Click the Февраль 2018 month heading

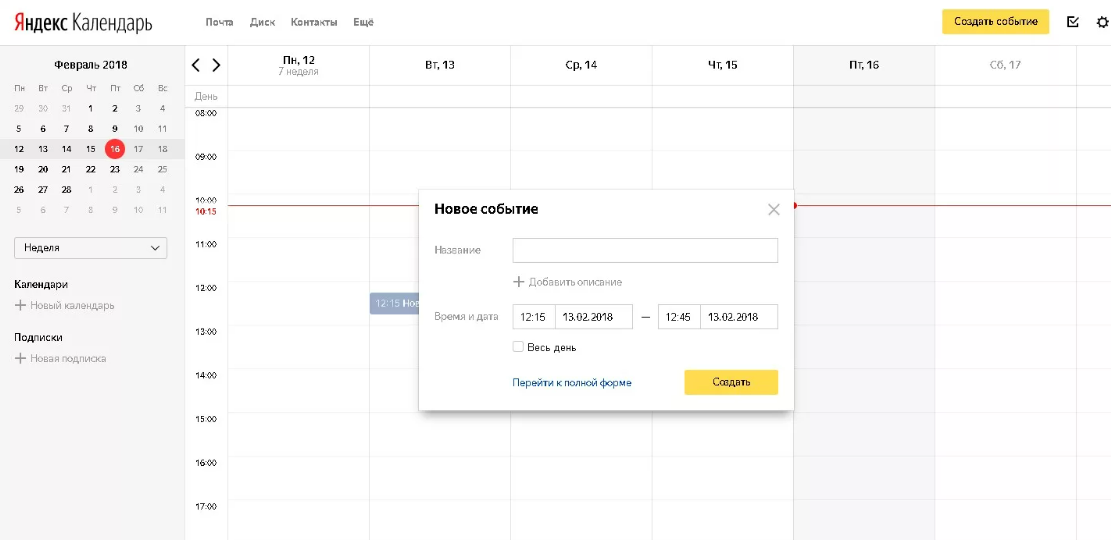point(91,64)
